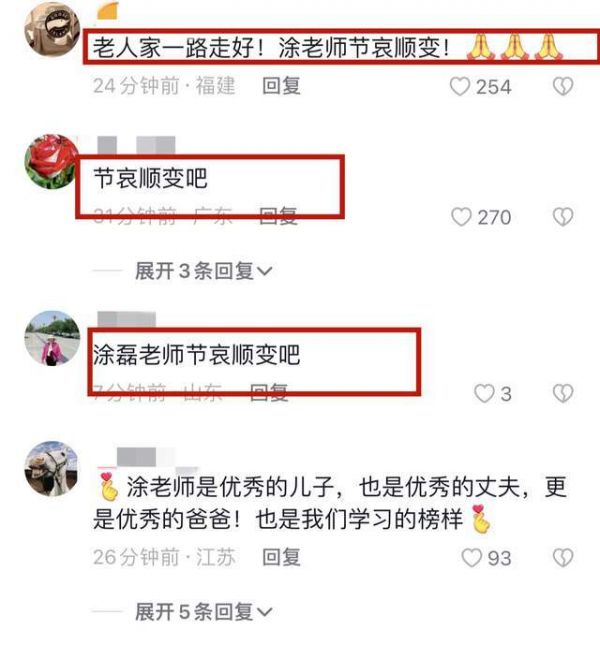This screenshot has width=600, height=645.
Task: Dislike the 节哀顺变吧 comment via broken heart
Action: point(563,217)
